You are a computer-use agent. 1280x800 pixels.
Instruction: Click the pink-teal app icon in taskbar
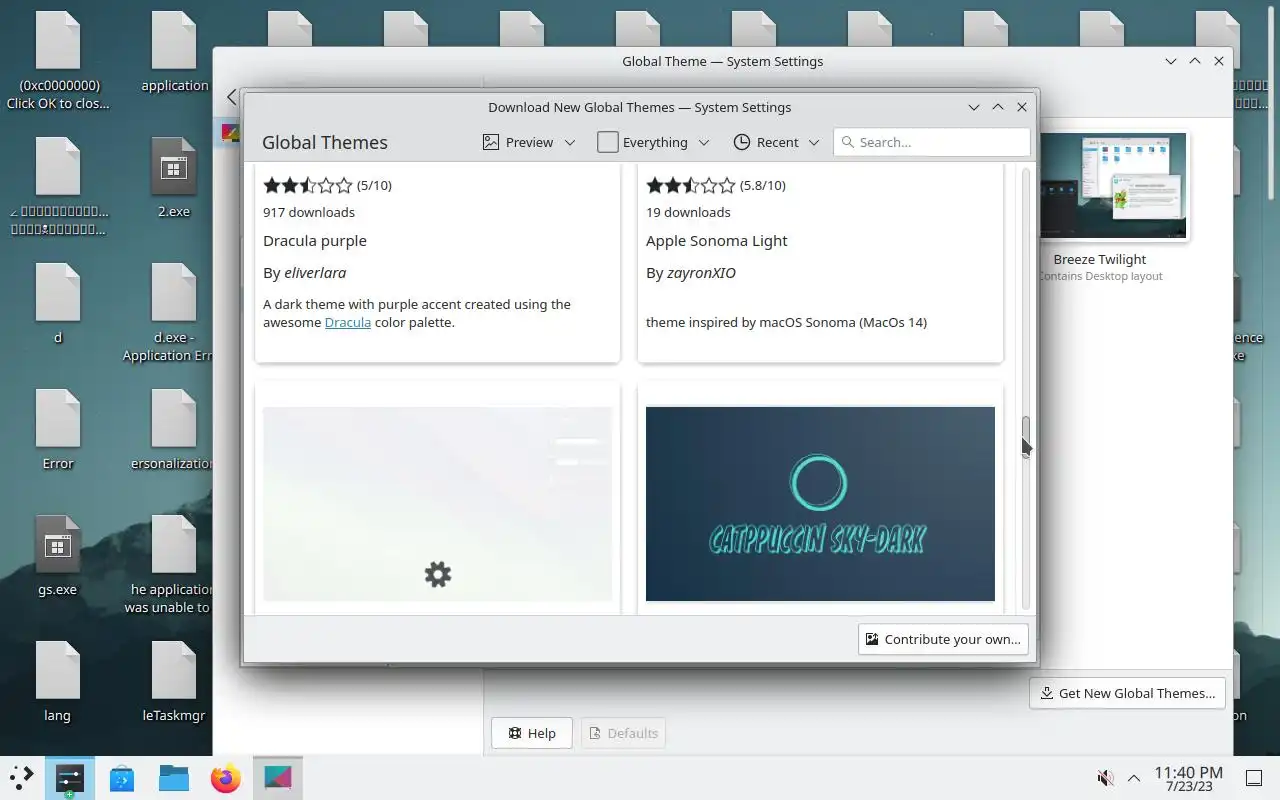click(278, 777)
